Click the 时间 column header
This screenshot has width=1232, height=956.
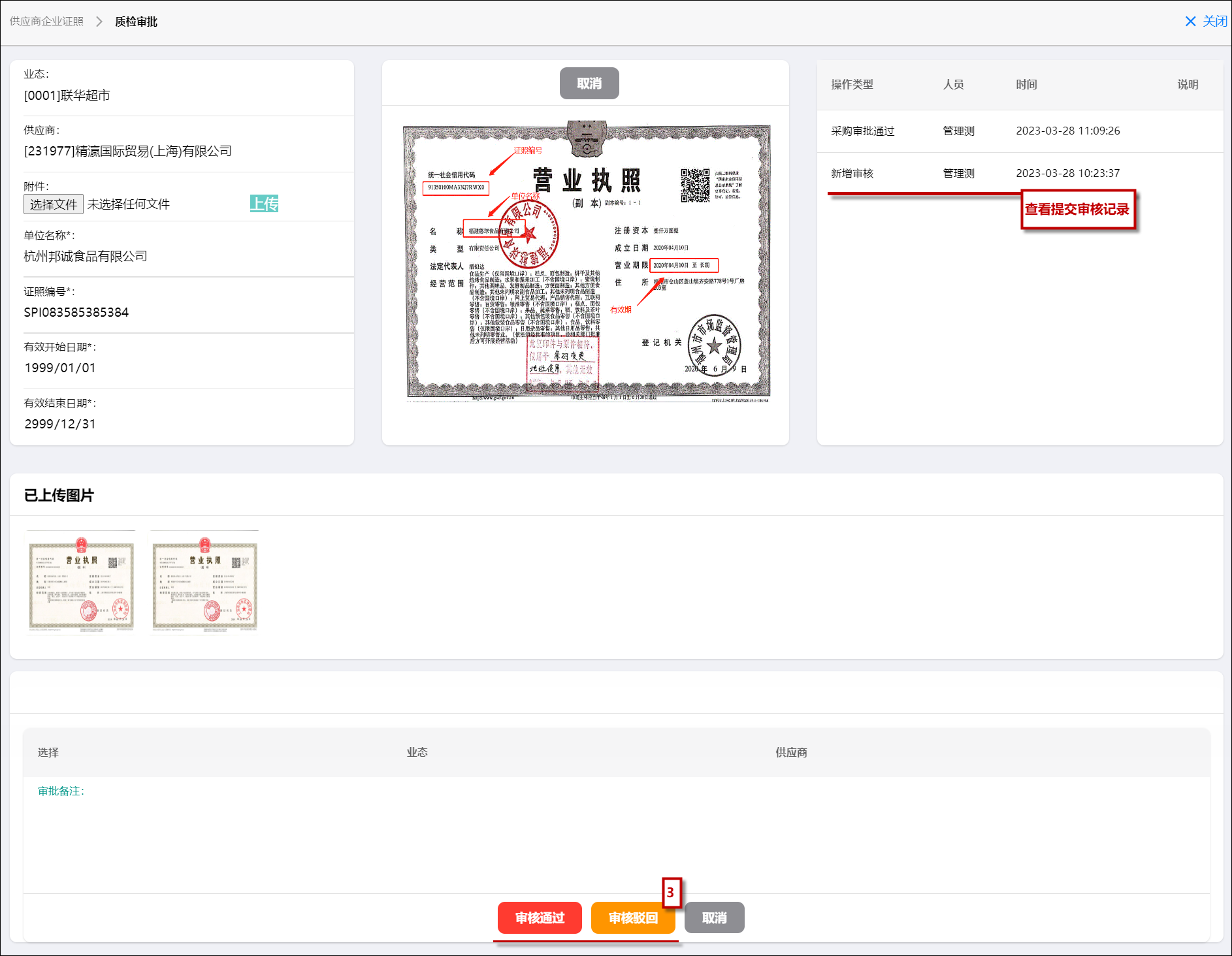(1026, 84)
